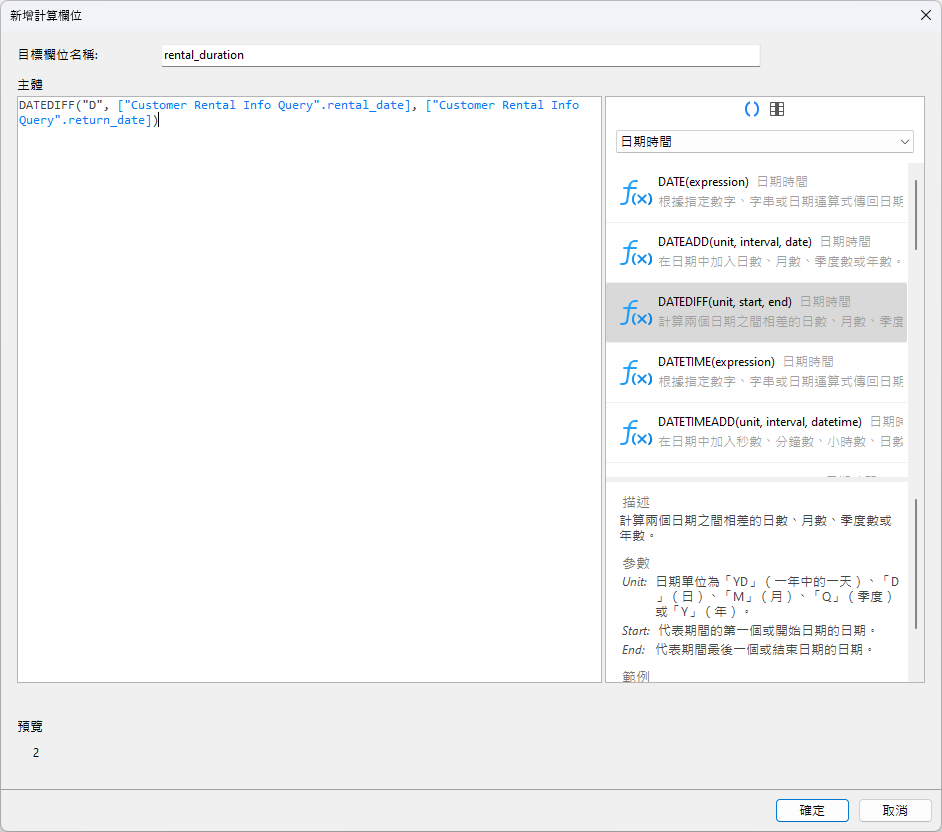Switch to the fields table icon tab
The image size is (942, 832).
pyautogui.click(x=777, y=110)
